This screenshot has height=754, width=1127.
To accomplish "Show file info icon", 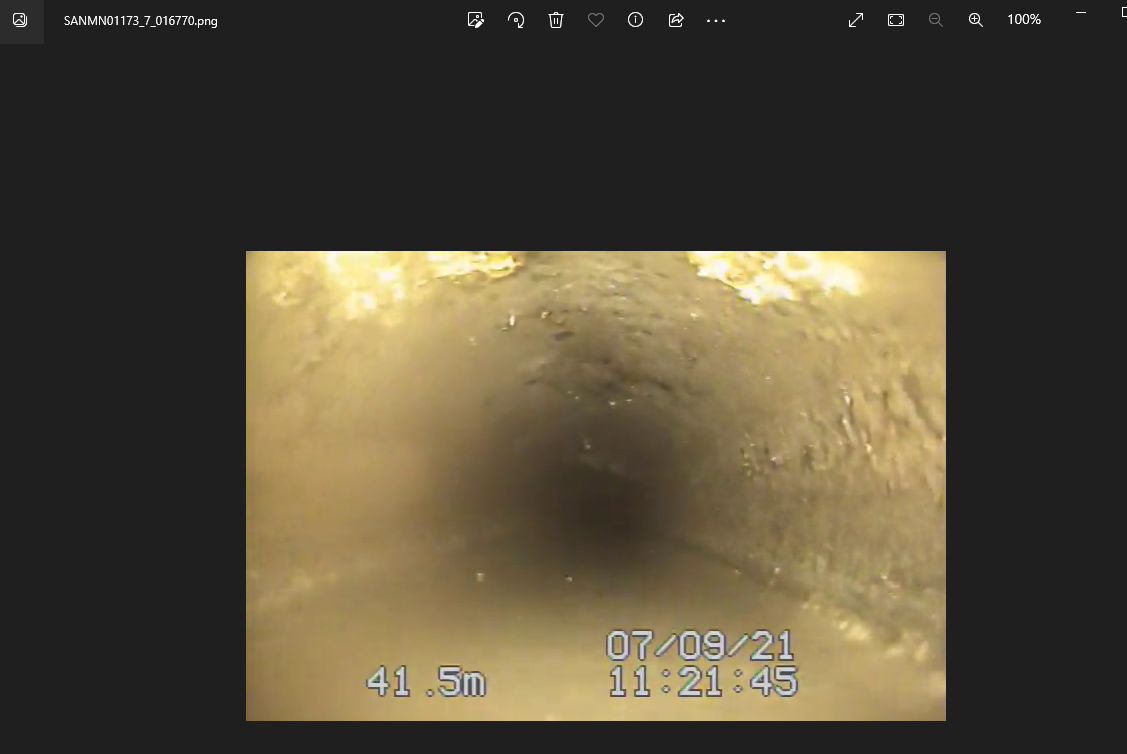I will 635,20.
